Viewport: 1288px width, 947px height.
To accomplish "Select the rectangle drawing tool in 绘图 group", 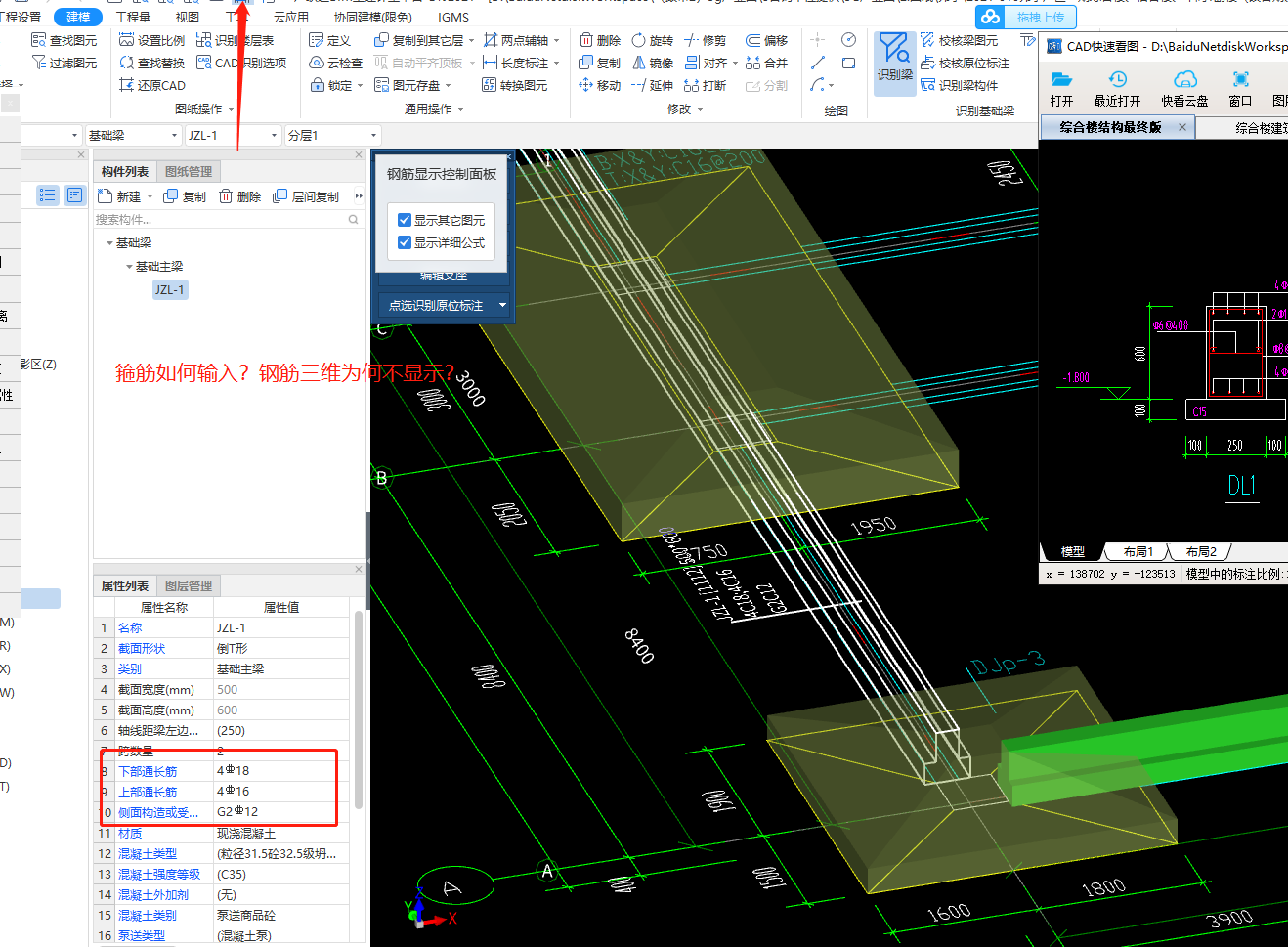I will 848,63.
